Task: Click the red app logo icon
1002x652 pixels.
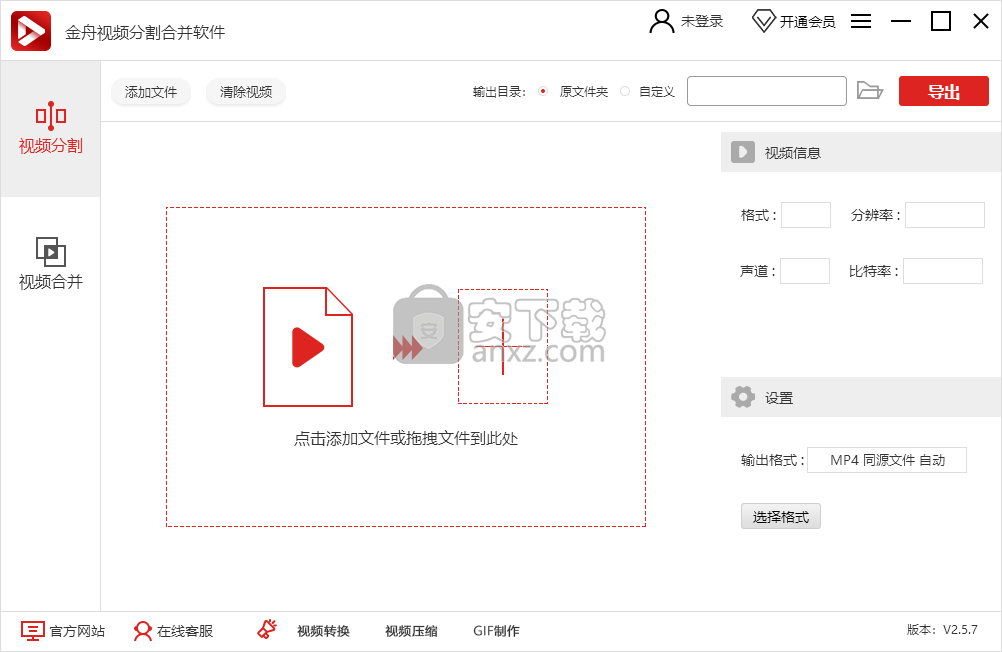Action: tap(31, 31)
